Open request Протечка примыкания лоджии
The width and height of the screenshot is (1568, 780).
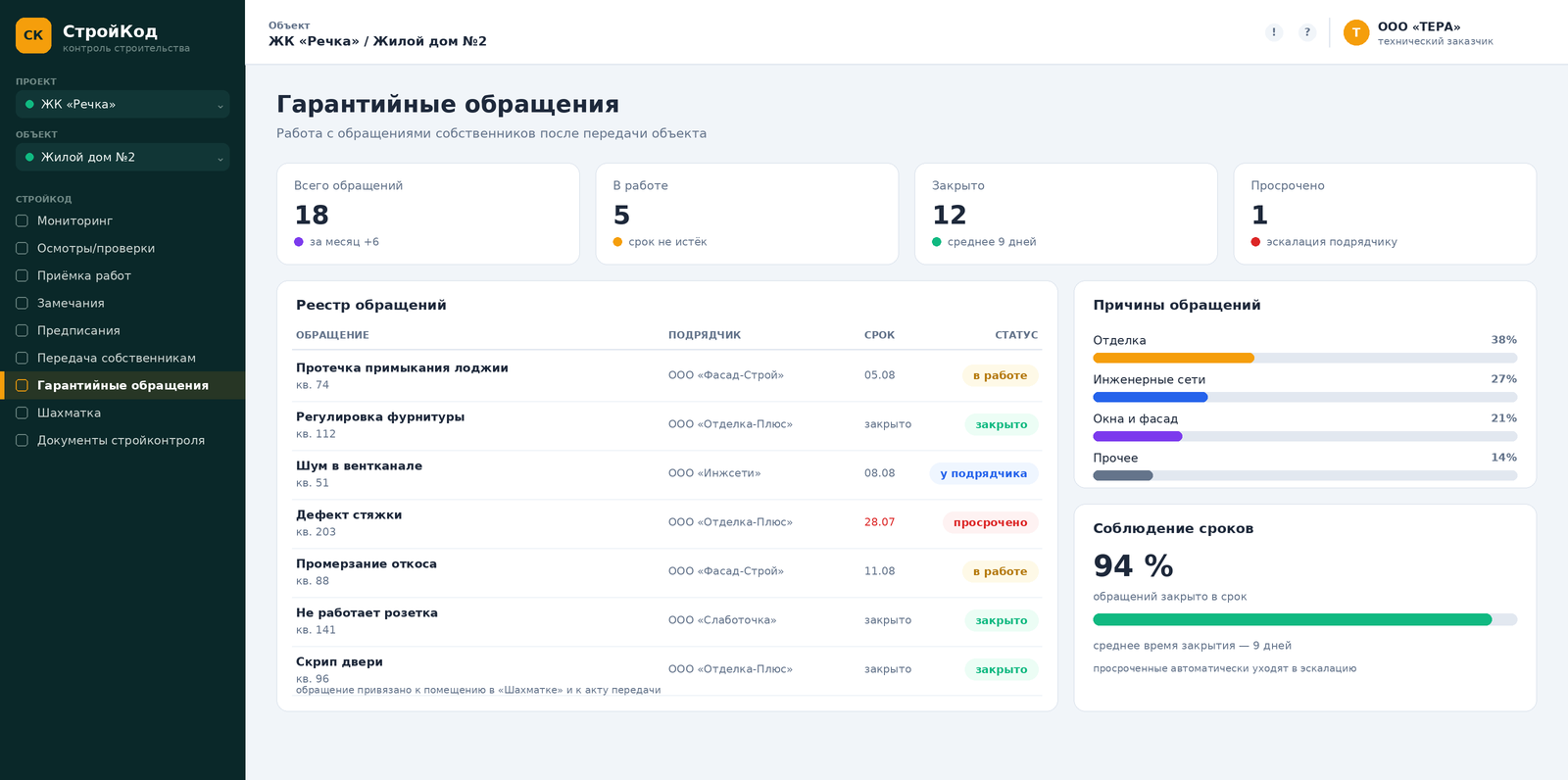pyautogui.click(x=402, y=367)
